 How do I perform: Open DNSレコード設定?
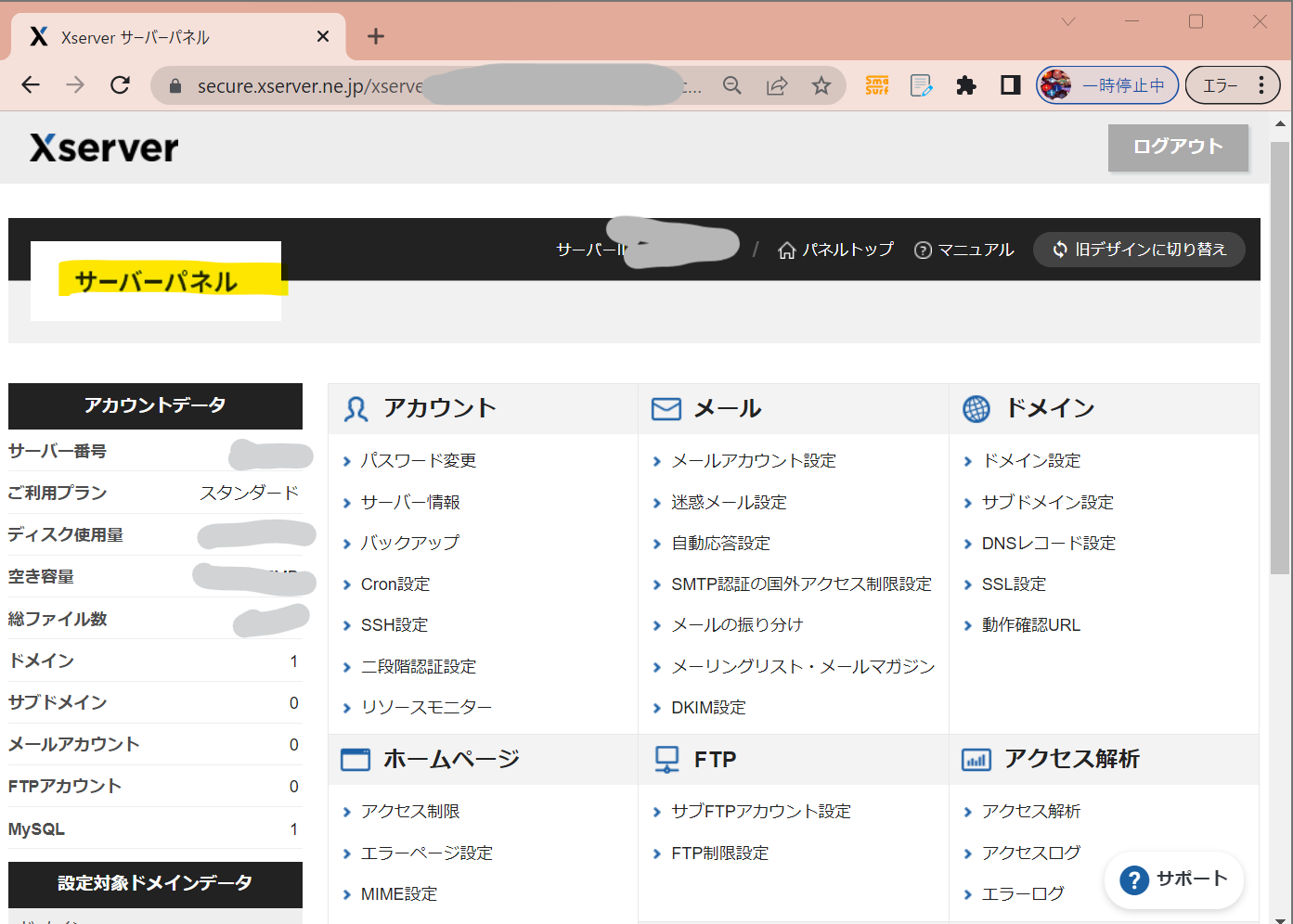[x=1049, y=543]
